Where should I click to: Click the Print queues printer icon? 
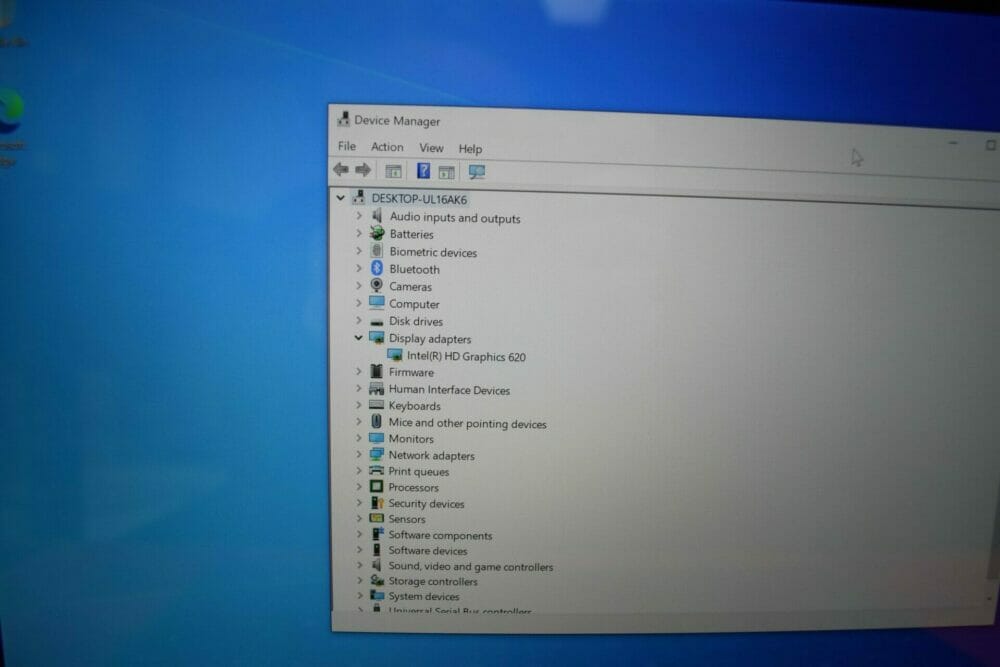[377, 470]
